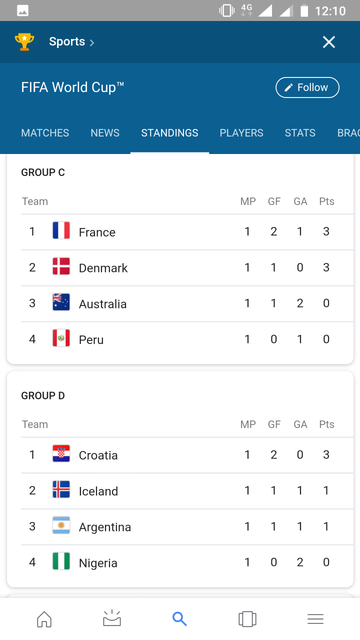Open the Iceland team row
Screen dimensions: 360x640
[x=187, y=491]
